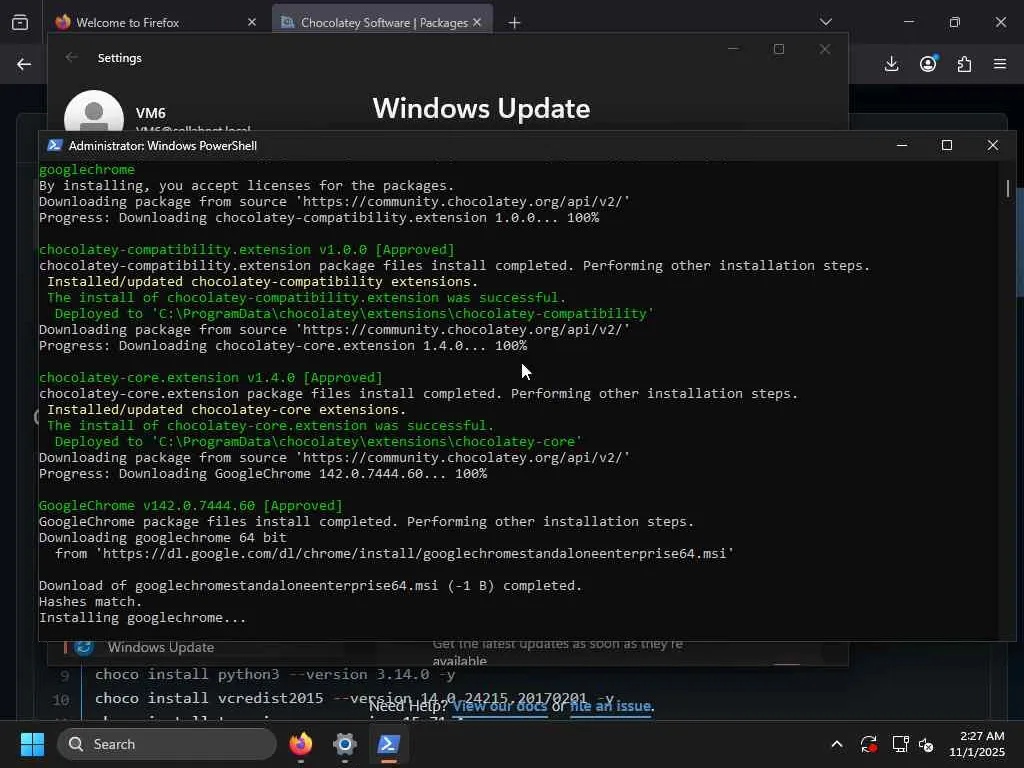Click 'chocolatey-core.extension v1.4.0 [Approved]' text
The image size is (1024, 768).
[210, 377]
